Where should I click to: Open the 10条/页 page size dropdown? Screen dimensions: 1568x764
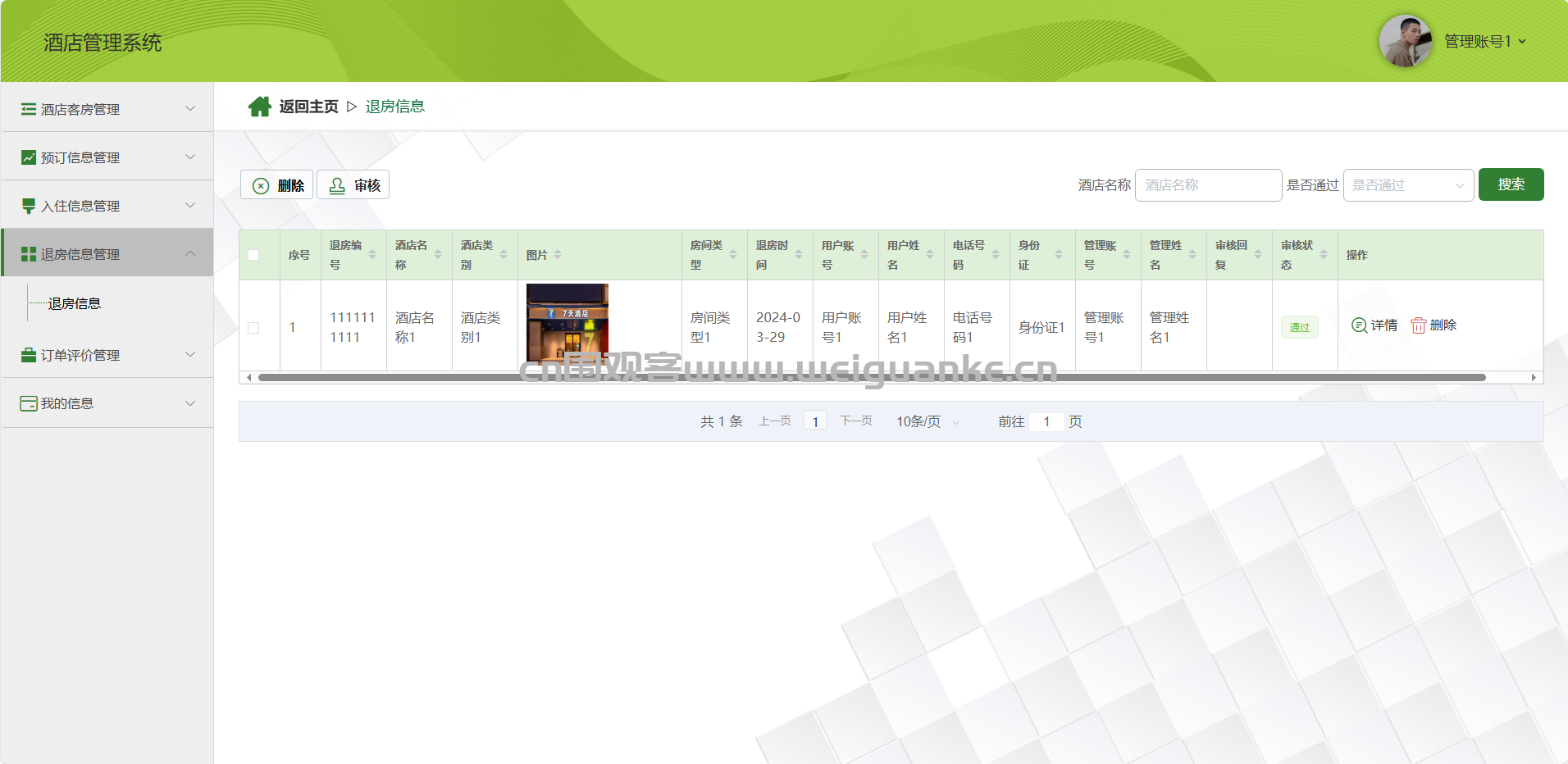pyautogui.click(x=927, y=421)
